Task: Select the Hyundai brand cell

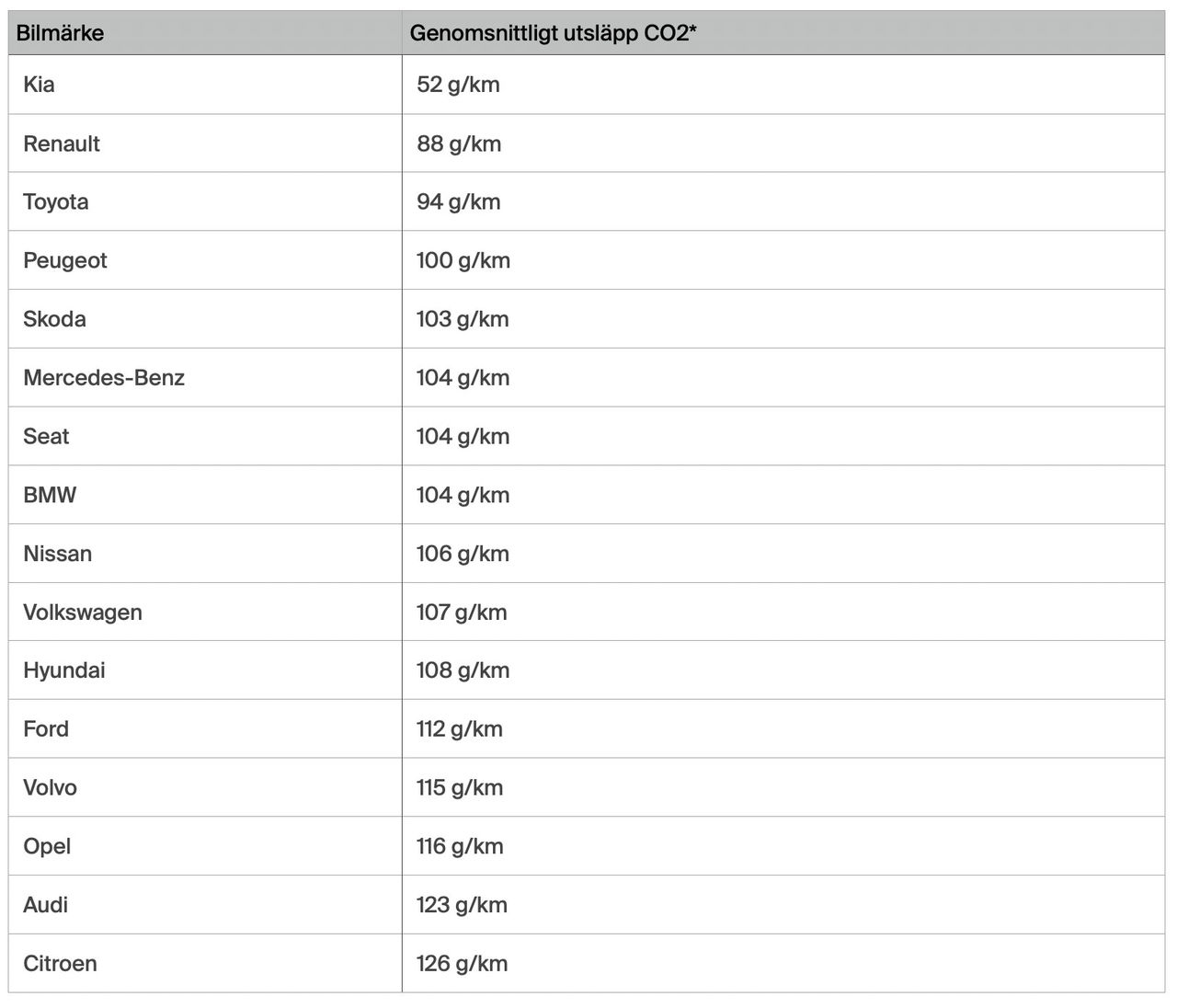Action: [64, 670]
